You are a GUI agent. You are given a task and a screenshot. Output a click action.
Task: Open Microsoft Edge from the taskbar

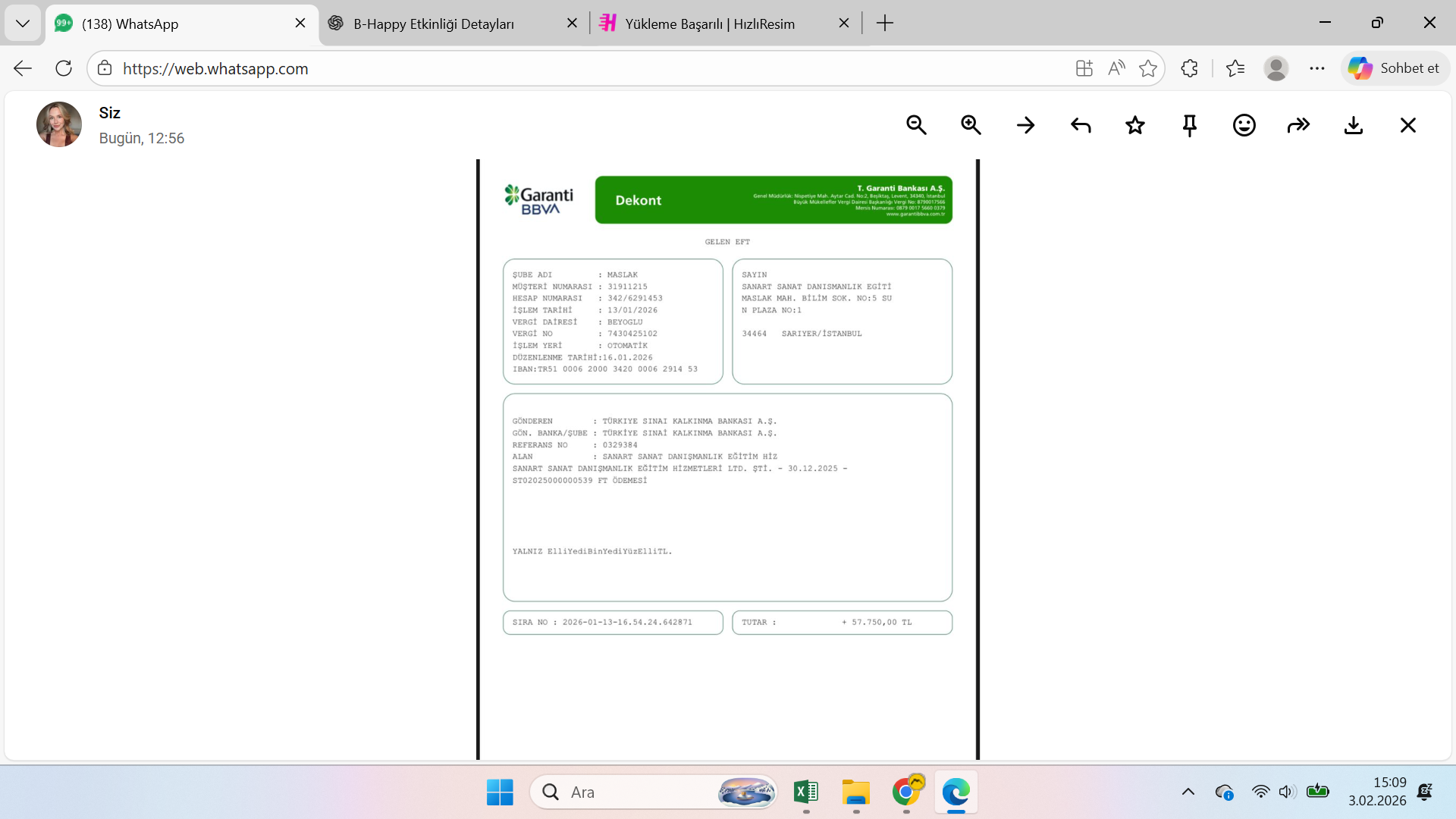pyautogui.click(x=955, y=792)
